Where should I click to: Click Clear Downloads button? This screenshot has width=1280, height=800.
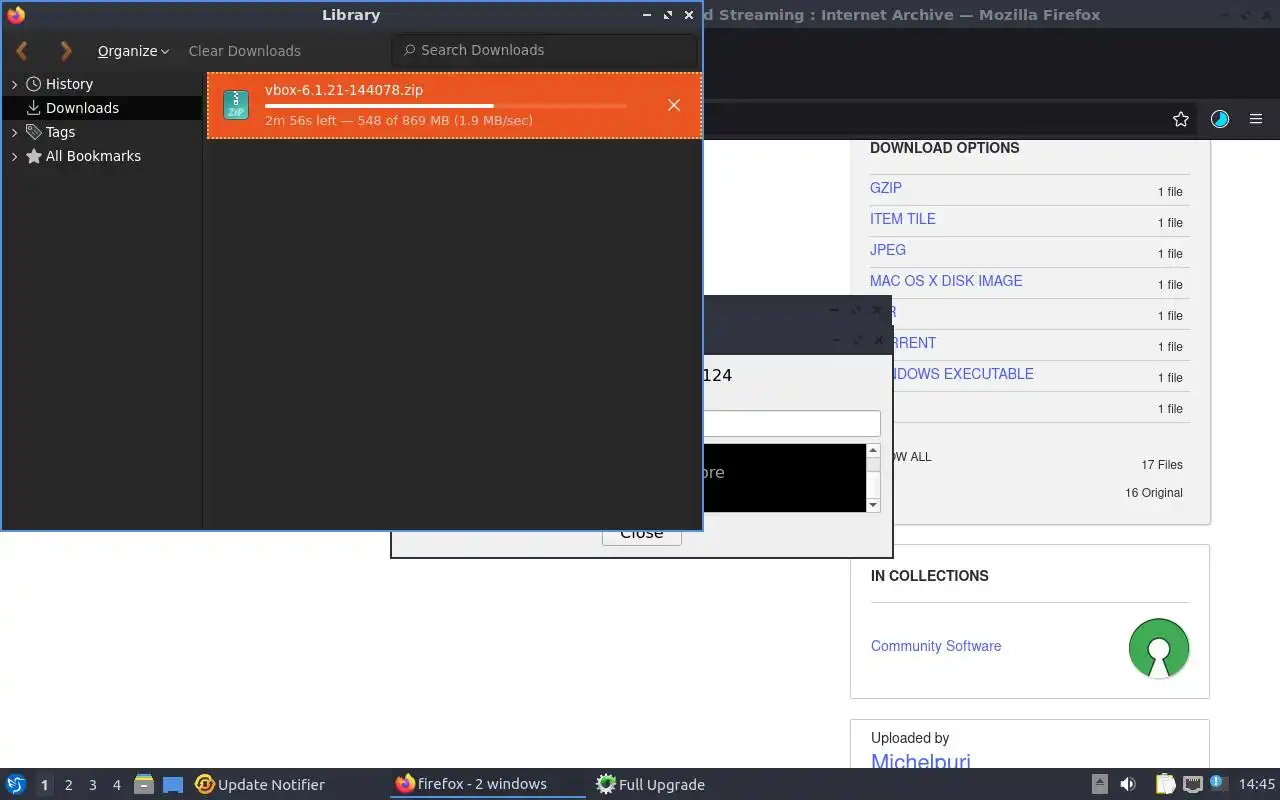point(244,51)
